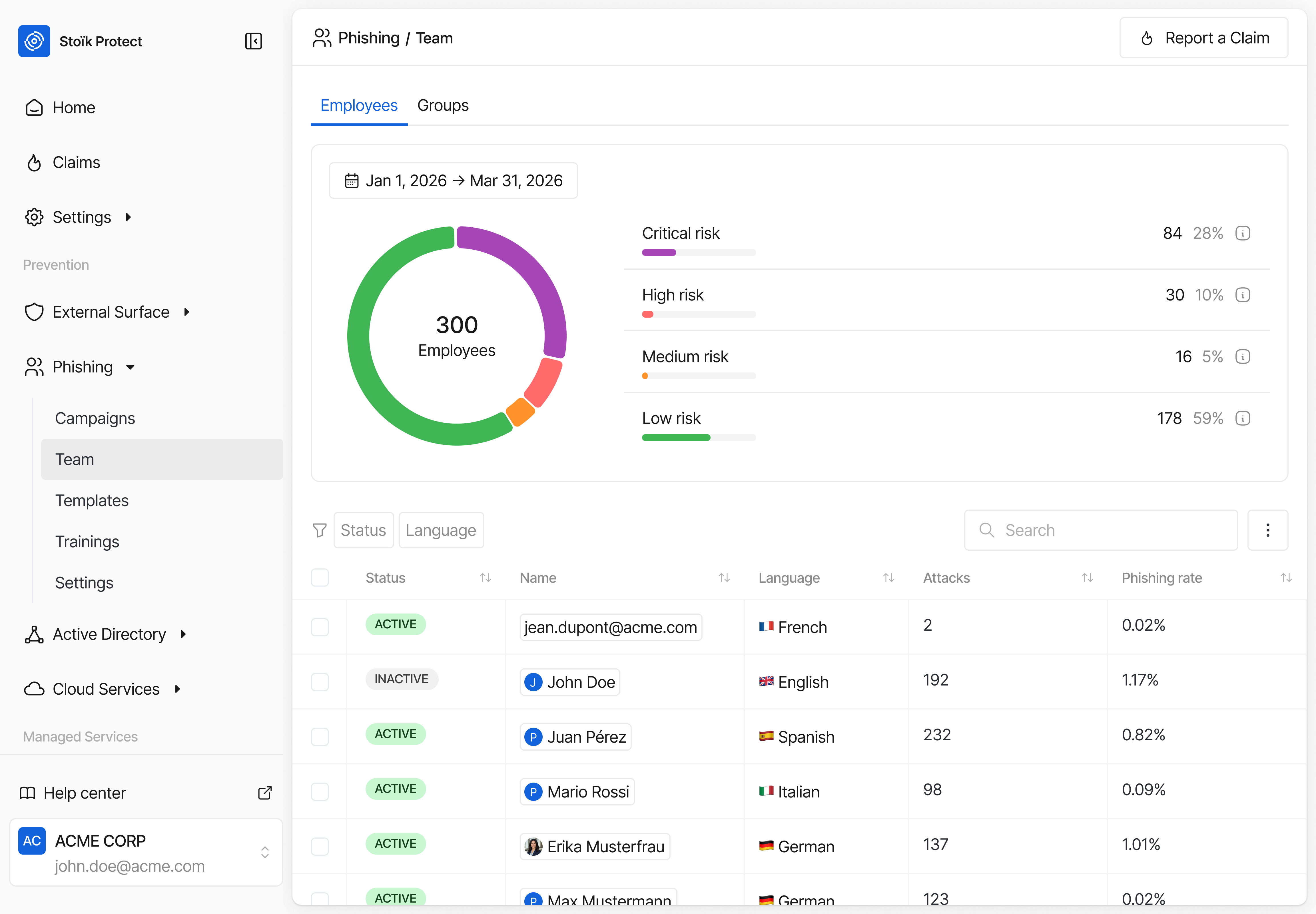The height and width of the screenshot is (914, 1316).
Task: Click the Critical risk info icon
Action: (1242, 234)
